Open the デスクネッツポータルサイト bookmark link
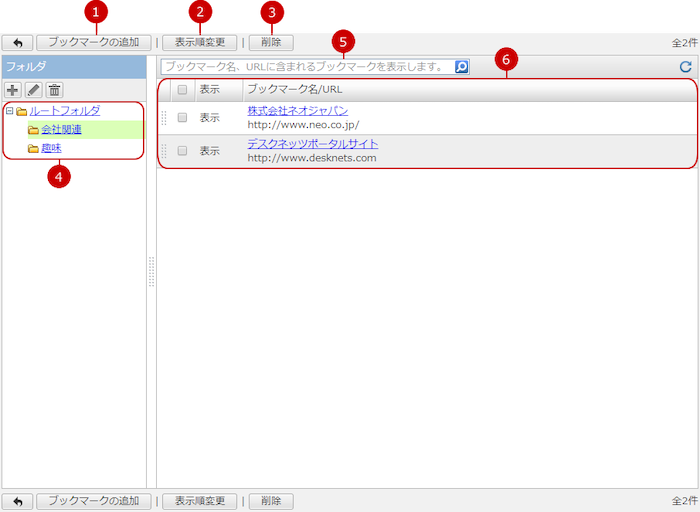The image size is (700, 512). coord(312,144)
